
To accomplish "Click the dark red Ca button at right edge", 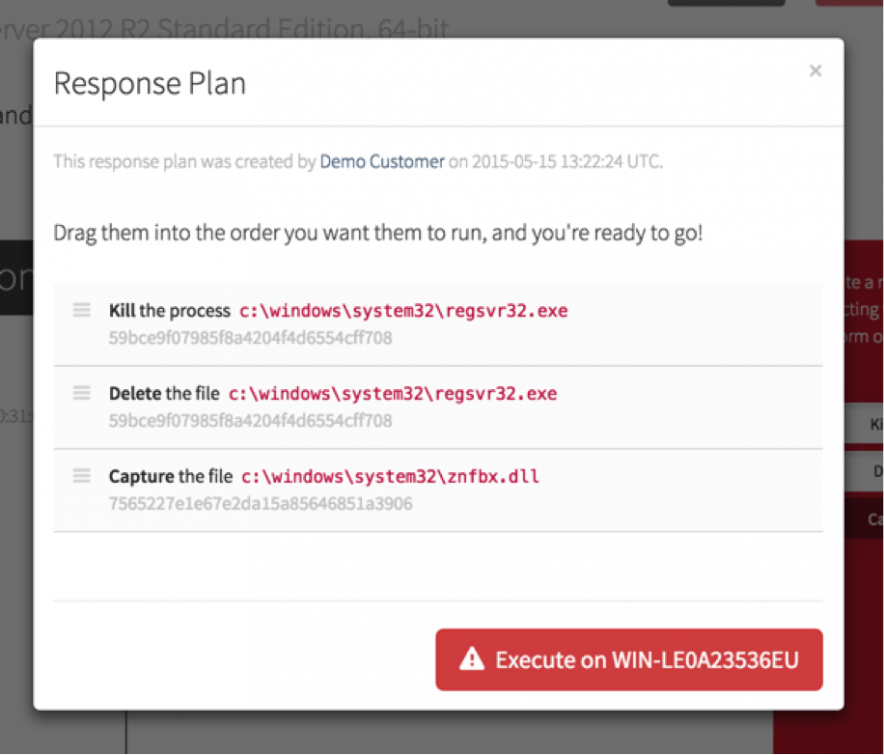I will point(864,519).
